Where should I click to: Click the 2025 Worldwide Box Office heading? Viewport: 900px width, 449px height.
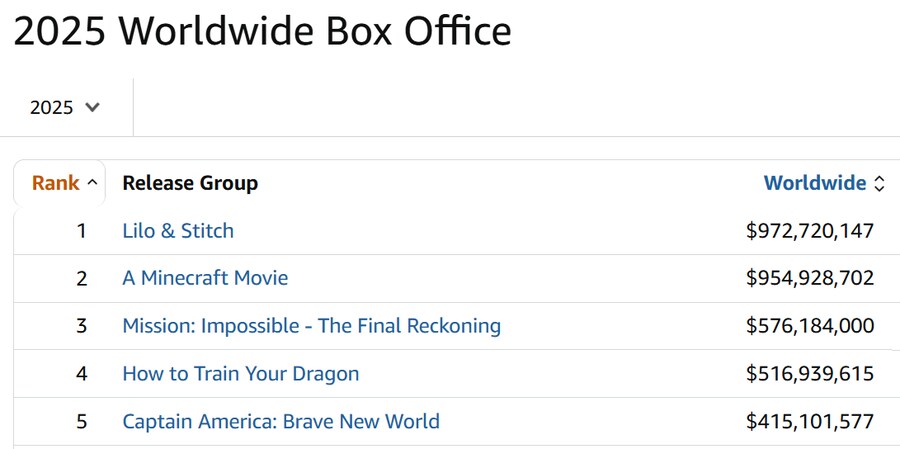pos(262,30)
